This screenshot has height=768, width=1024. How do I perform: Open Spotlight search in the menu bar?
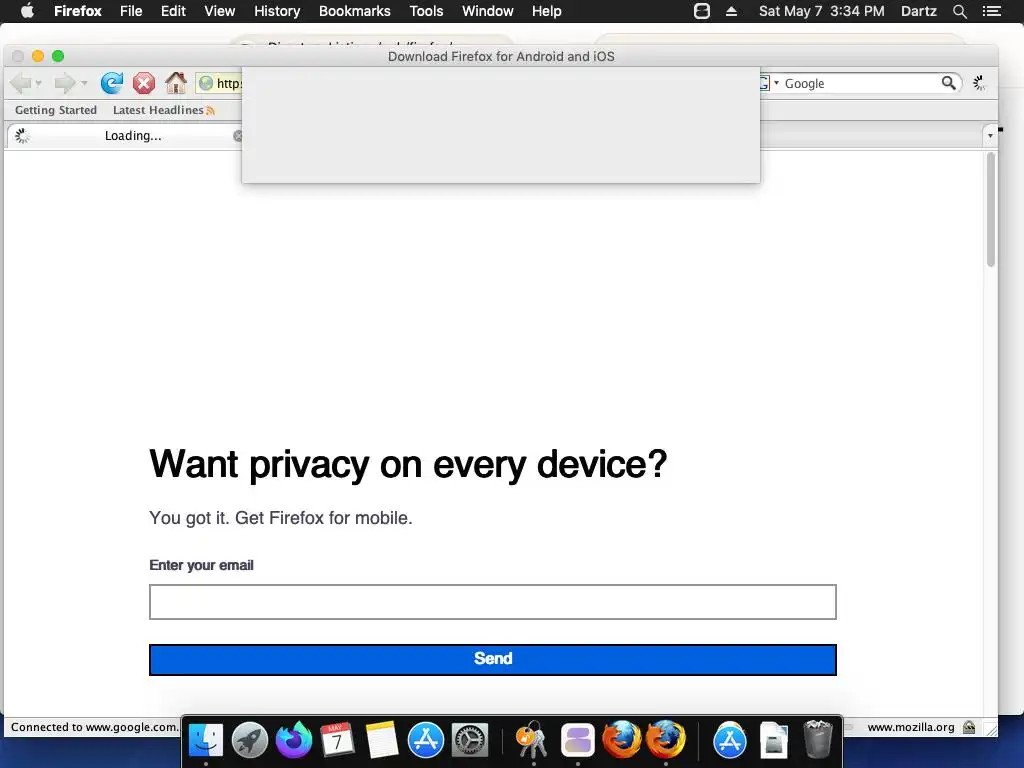coord(959,11)
